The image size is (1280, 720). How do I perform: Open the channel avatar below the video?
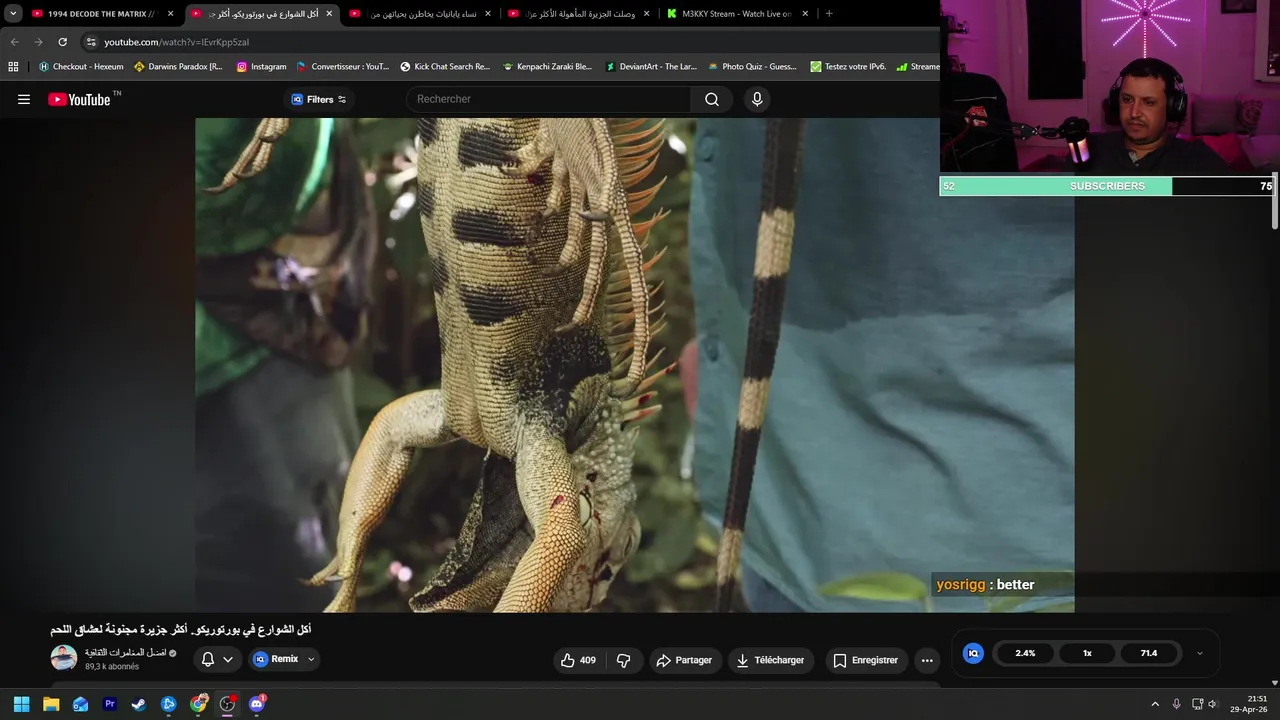tap(64, 658)
